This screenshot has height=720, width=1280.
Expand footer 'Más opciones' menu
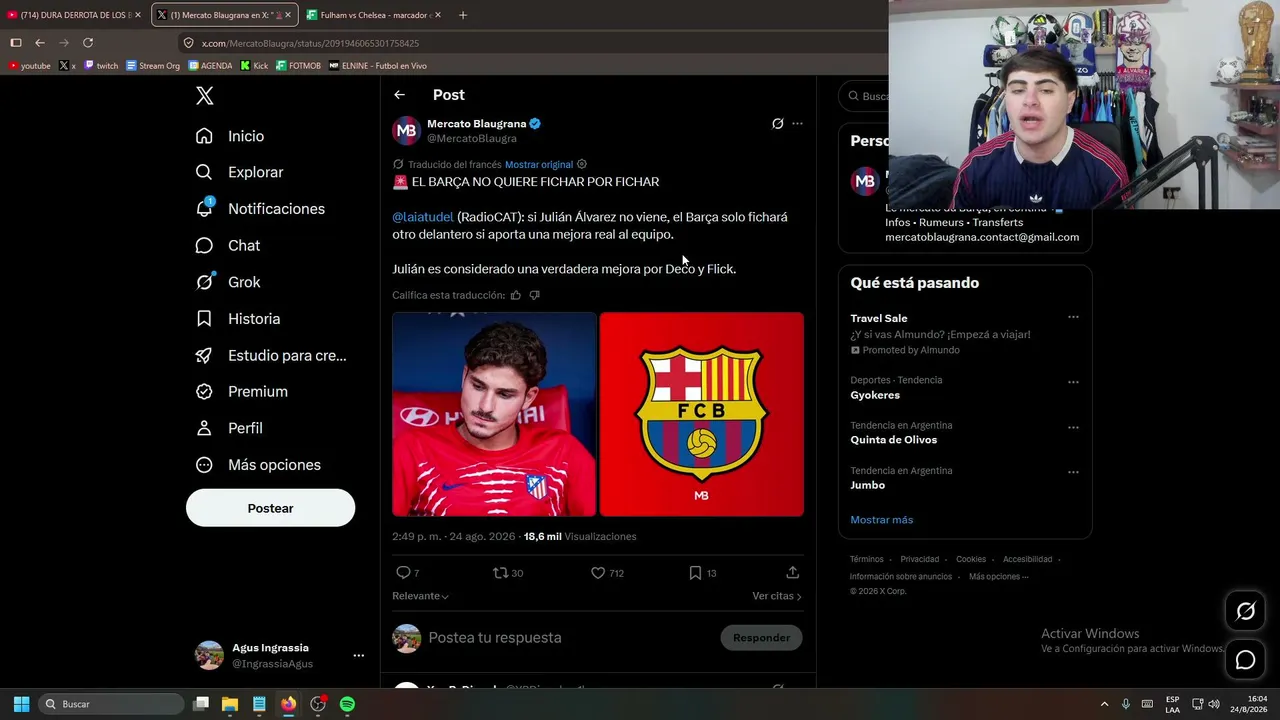coord(998,577)
